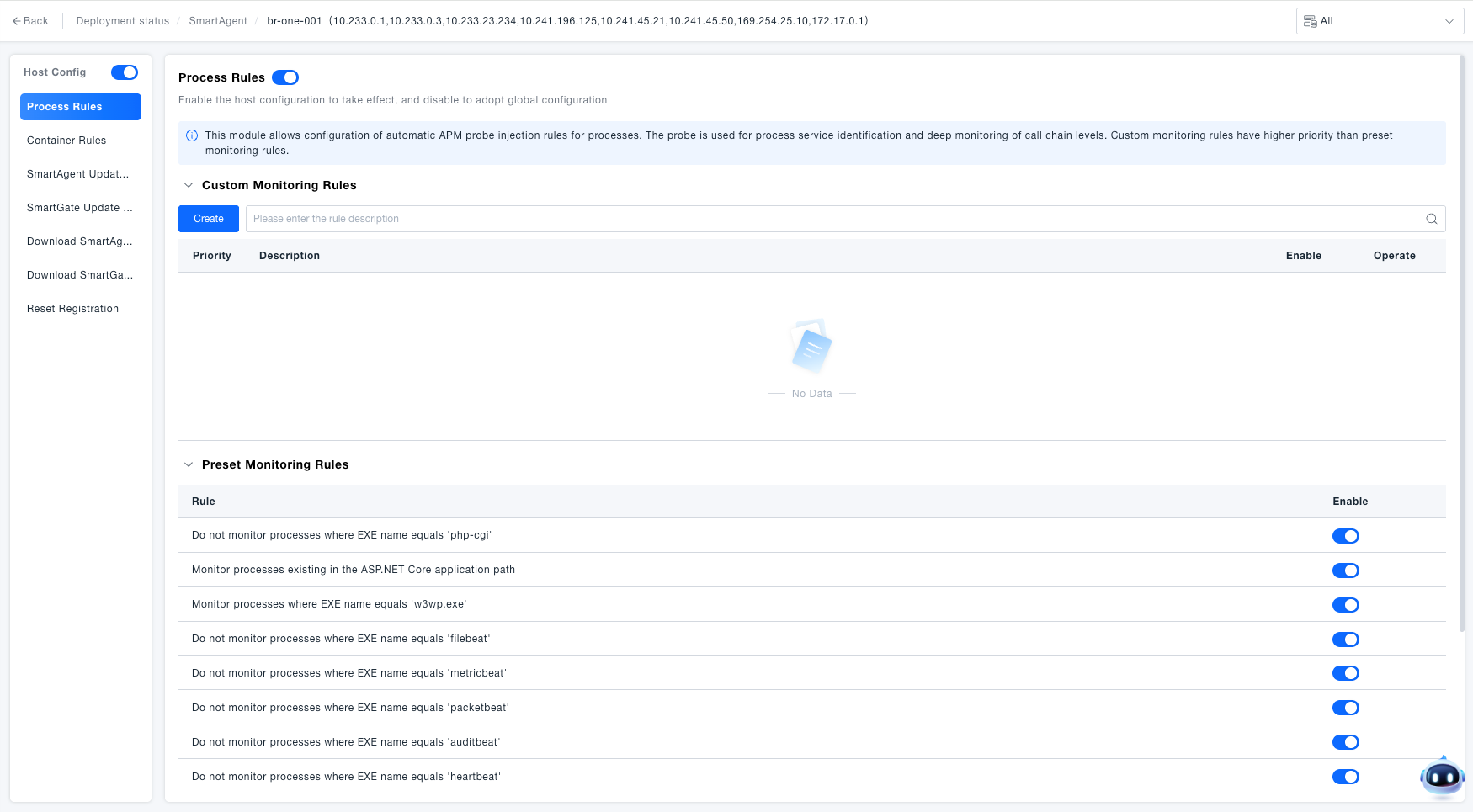Open Container Rules in sidebar
This screenshot has width=1473, height=812.
(x=81, y=141)
